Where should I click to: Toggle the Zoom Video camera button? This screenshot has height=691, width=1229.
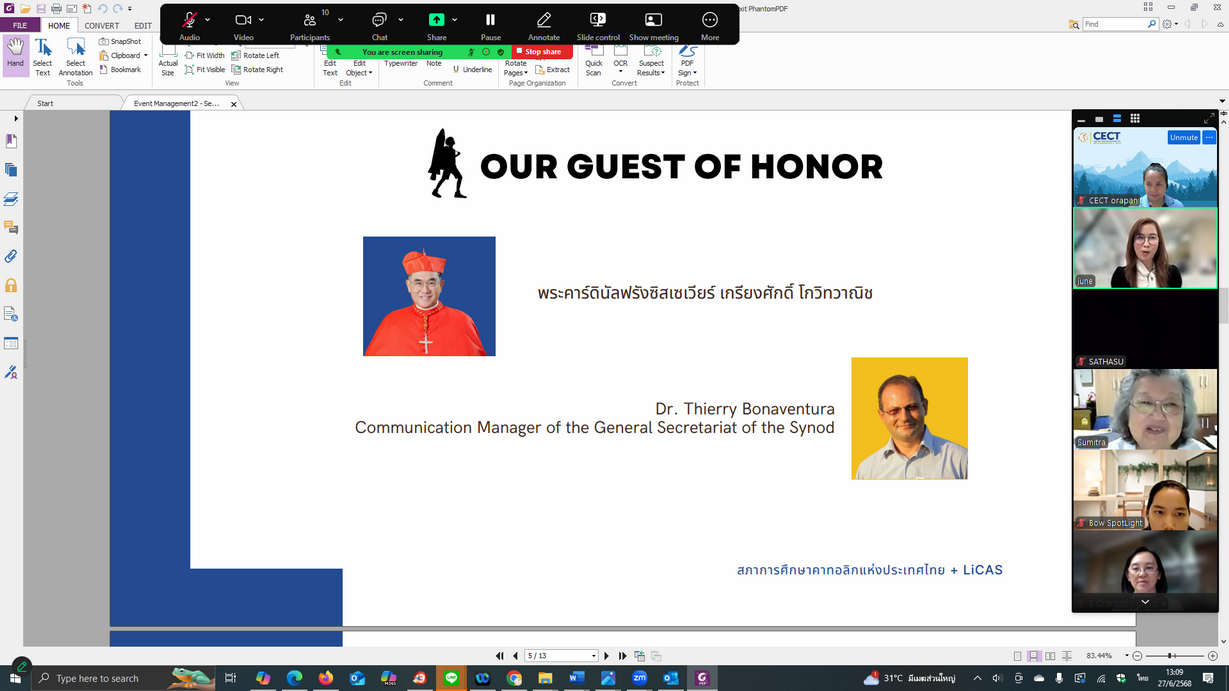tap(243, 20)
